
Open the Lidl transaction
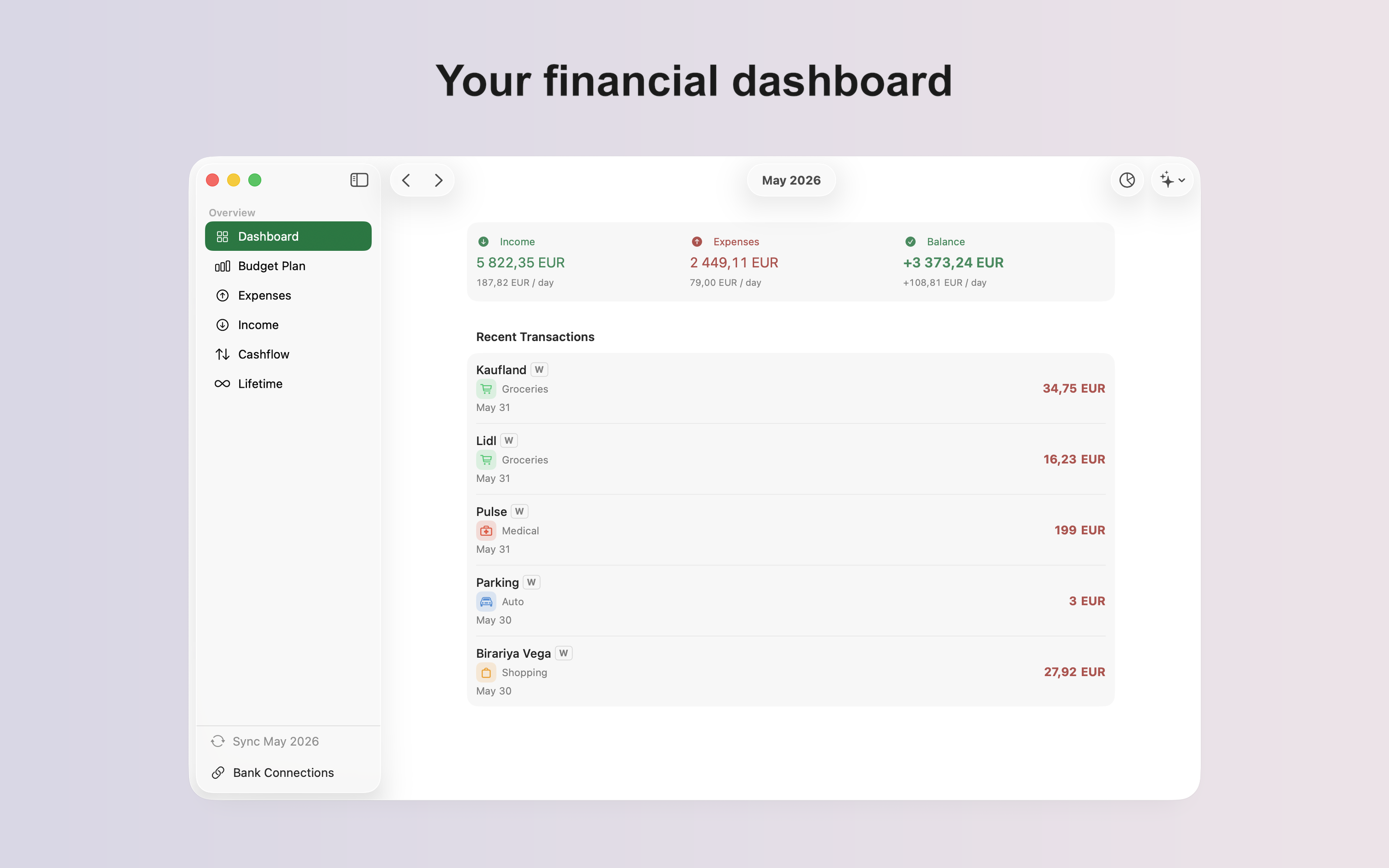coord(790,459)
